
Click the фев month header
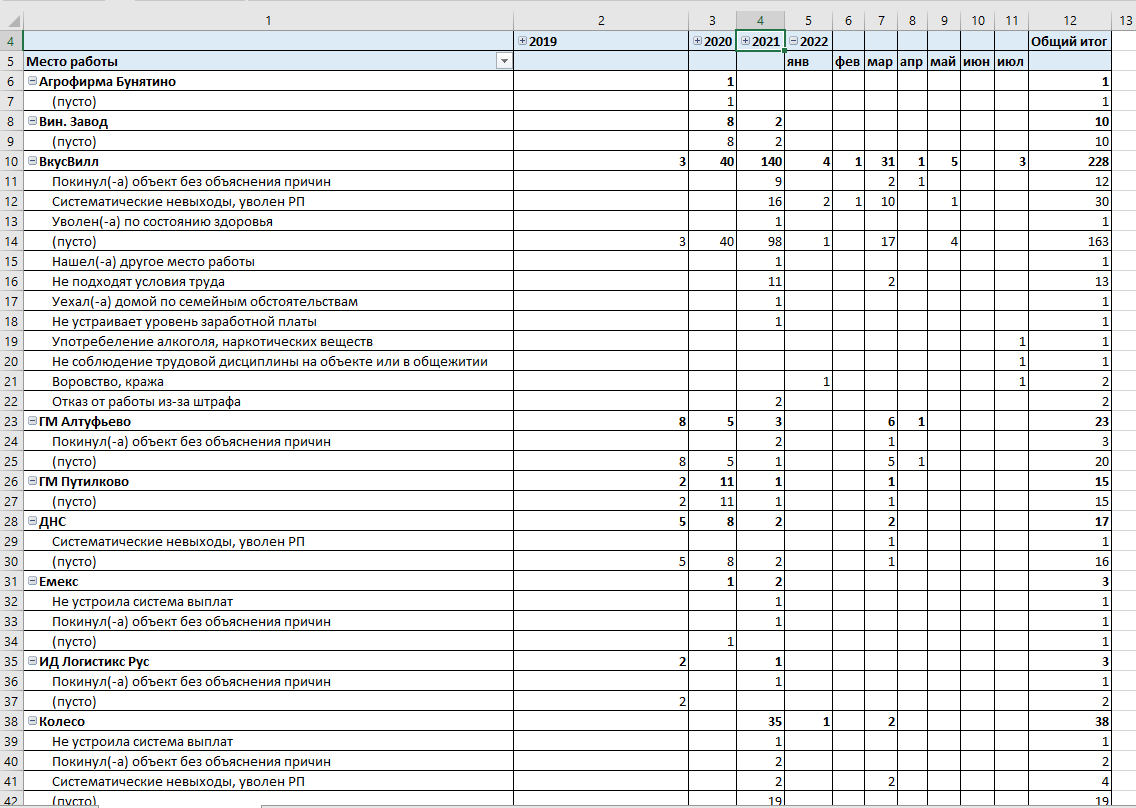point(848,62)
